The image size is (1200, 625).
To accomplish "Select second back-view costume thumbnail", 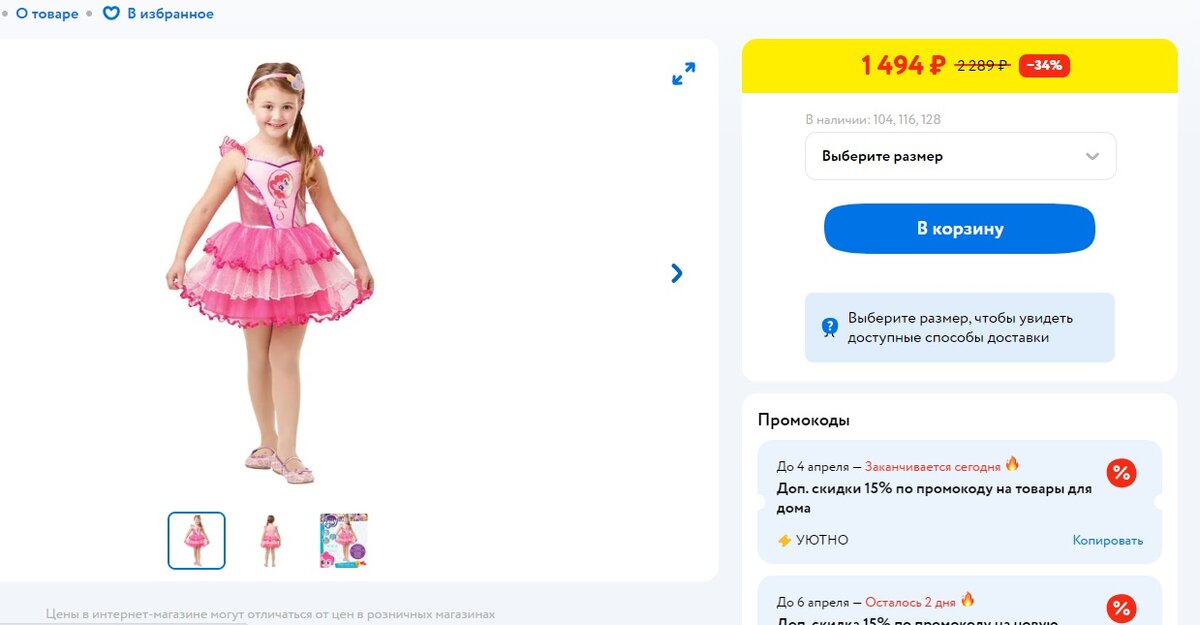I will pos(270,541).
